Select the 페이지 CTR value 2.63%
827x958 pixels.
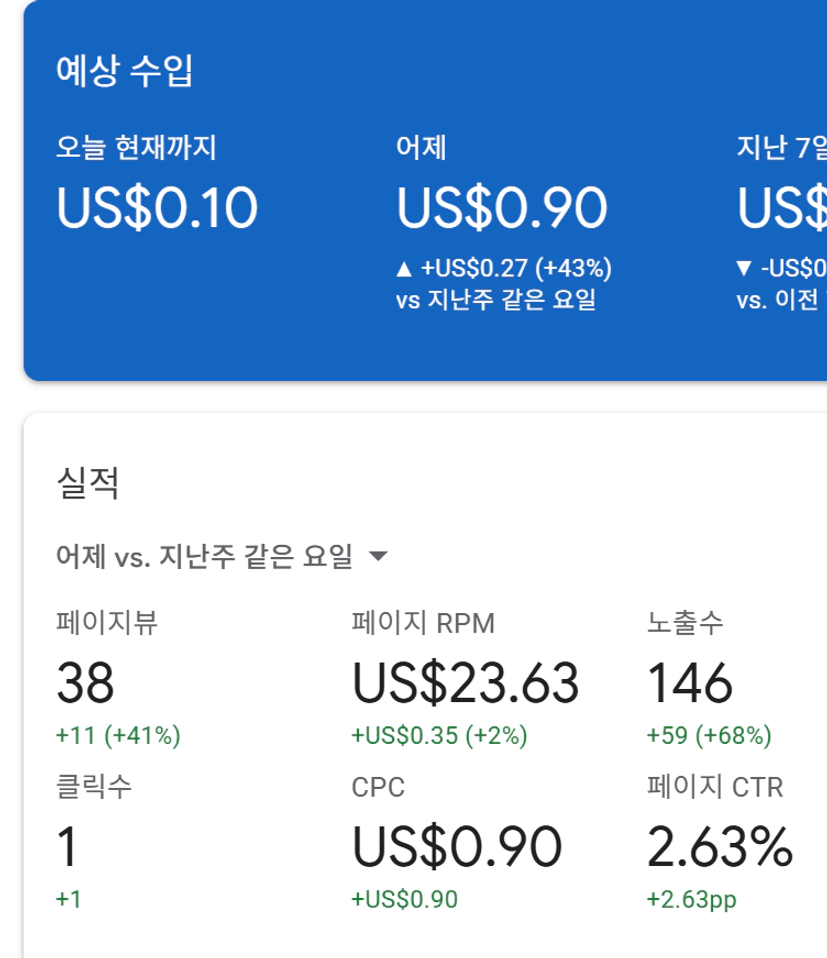(720, 848)
